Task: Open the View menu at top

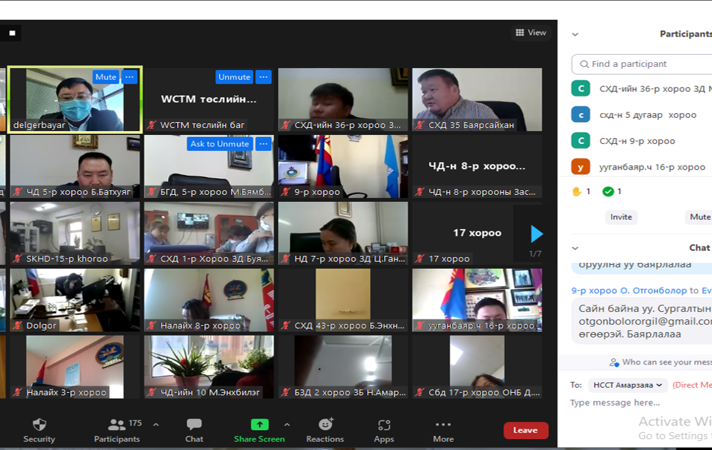Action: coord(531,33)
